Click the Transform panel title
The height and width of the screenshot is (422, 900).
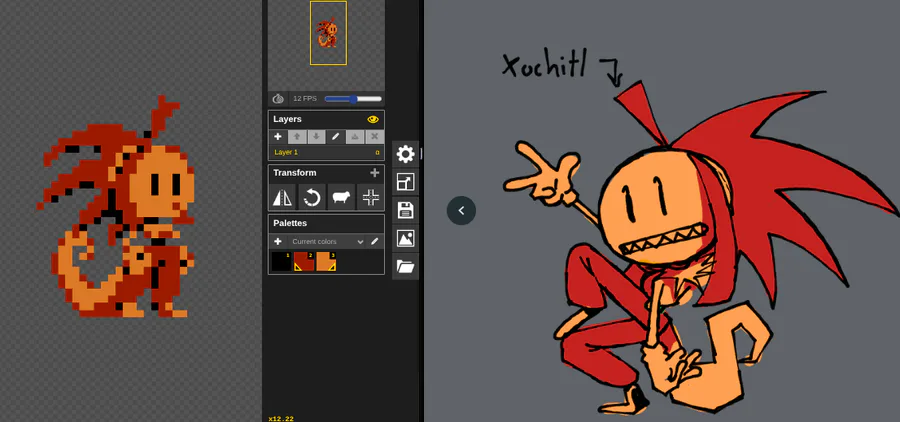click(294, 173)
